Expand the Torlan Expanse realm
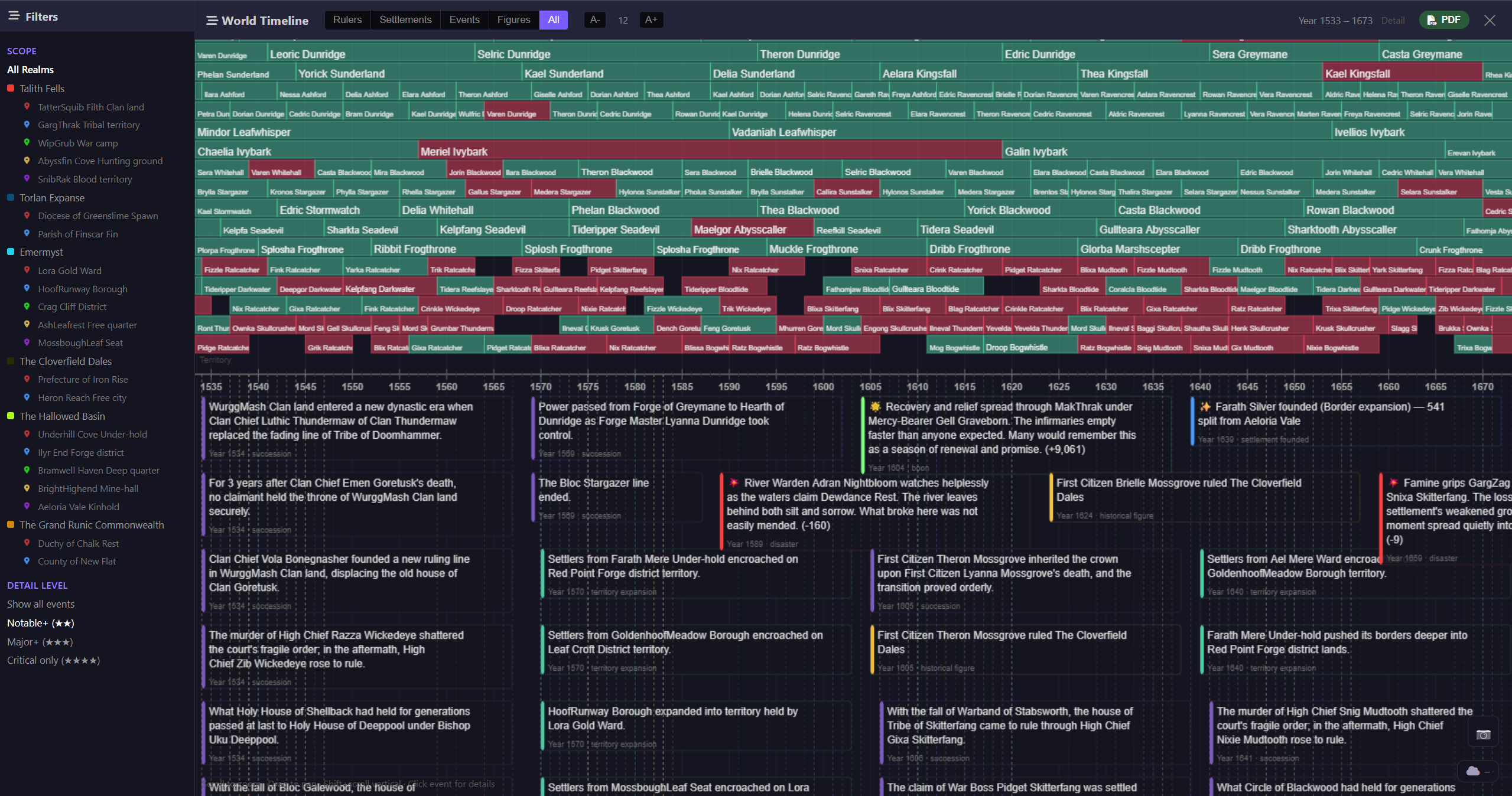This screenshot has height=796, width=1512. [x=52, y=197]
